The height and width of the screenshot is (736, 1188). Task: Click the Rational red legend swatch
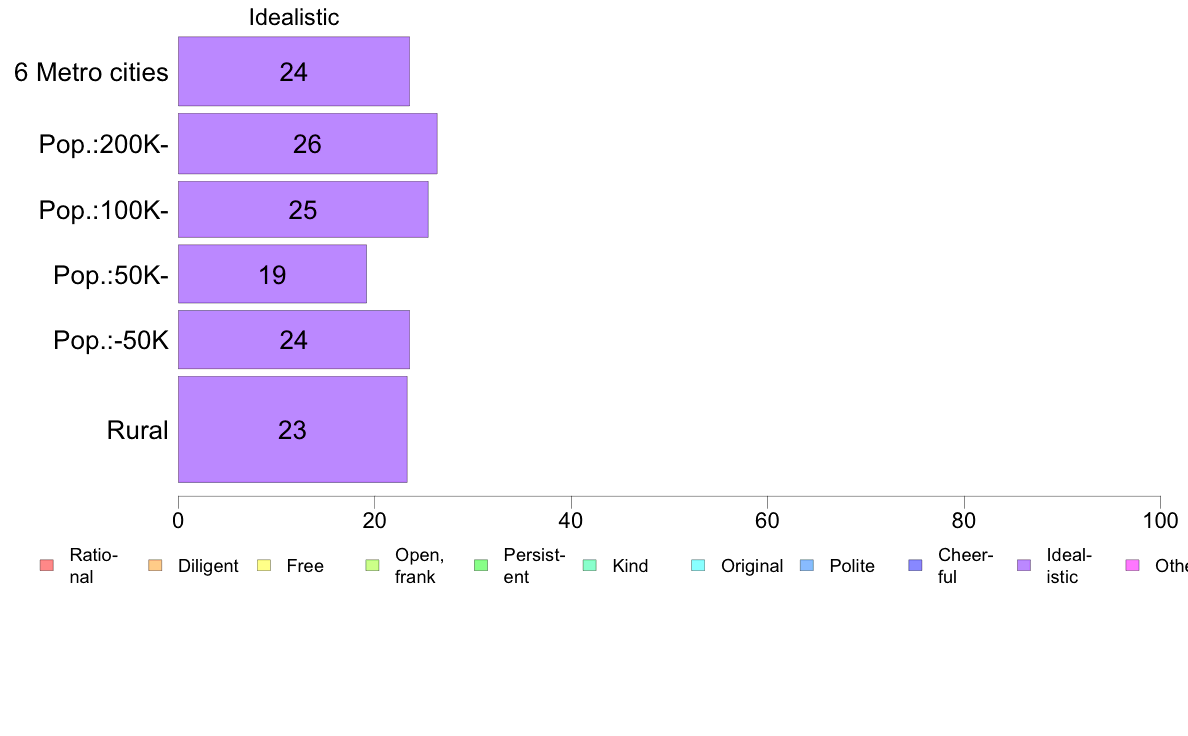(47, 565)
